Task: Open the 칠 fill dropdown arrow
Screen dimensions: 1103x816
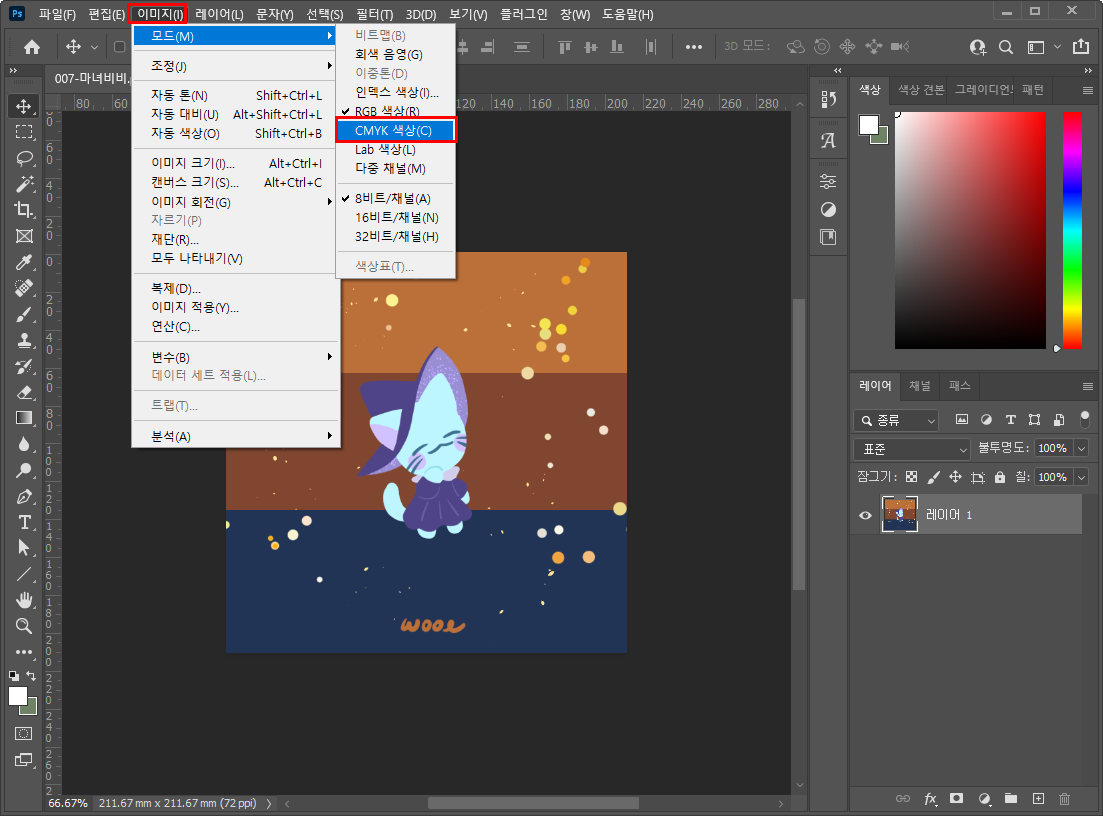Action: [1081, 477]
